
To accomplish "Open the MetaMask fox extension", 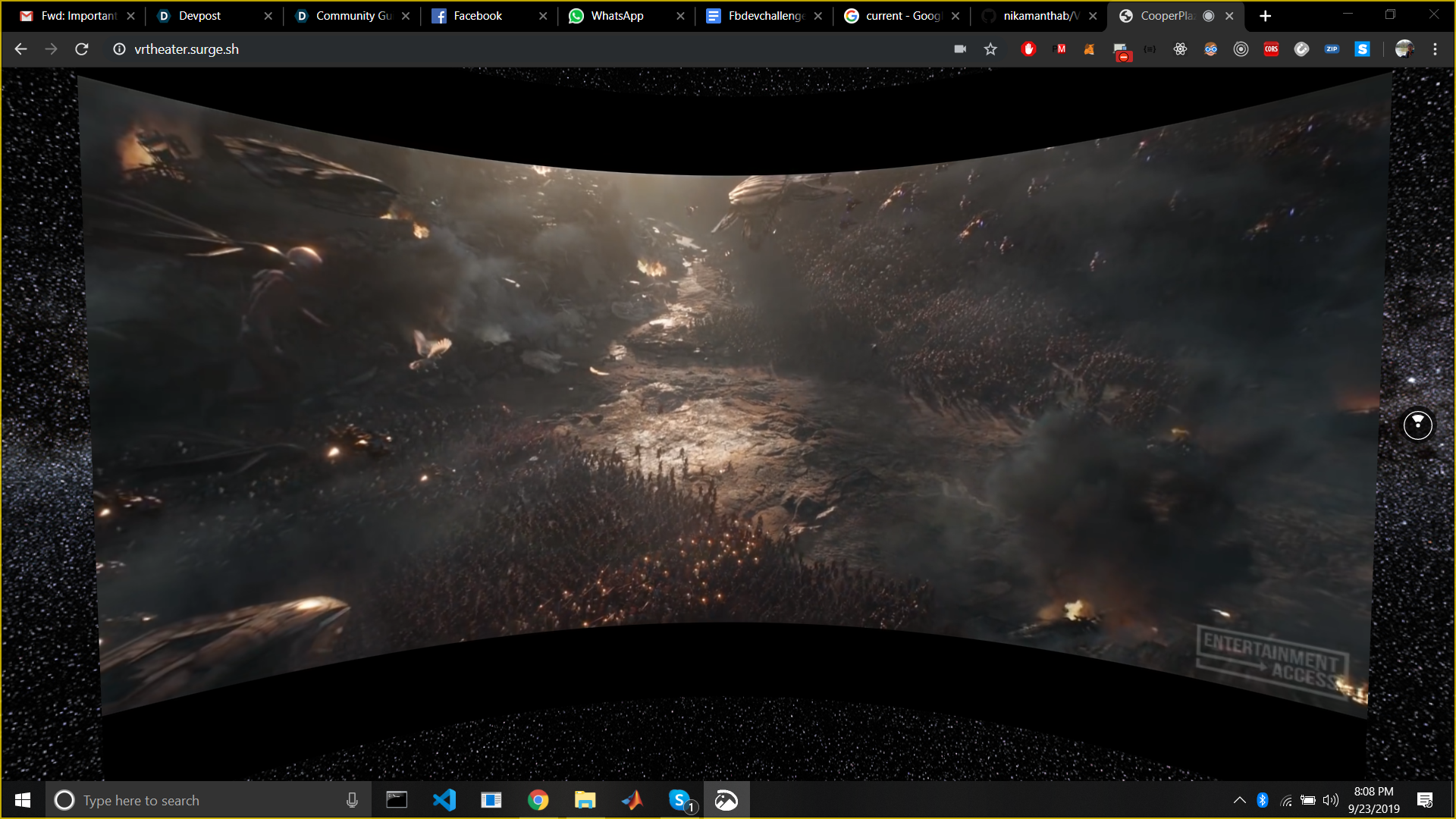I will pyautogui.click(x=1089, y=49).
